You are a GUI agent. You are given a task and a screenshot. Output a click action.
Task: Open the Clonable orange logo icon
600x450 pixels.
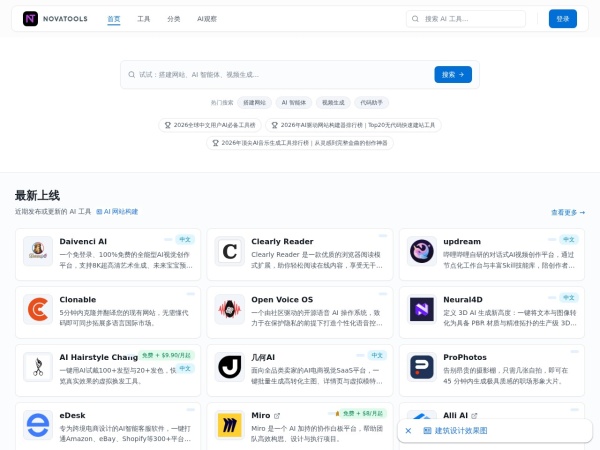click(x=38, y=309)
